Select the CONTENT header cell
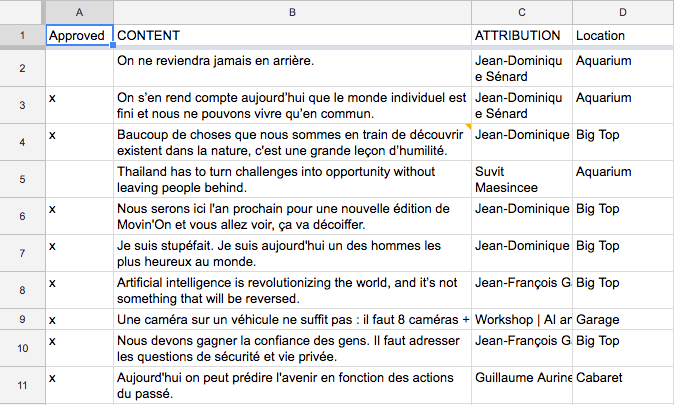Screen dimensions: 674x405 (292, 36)
